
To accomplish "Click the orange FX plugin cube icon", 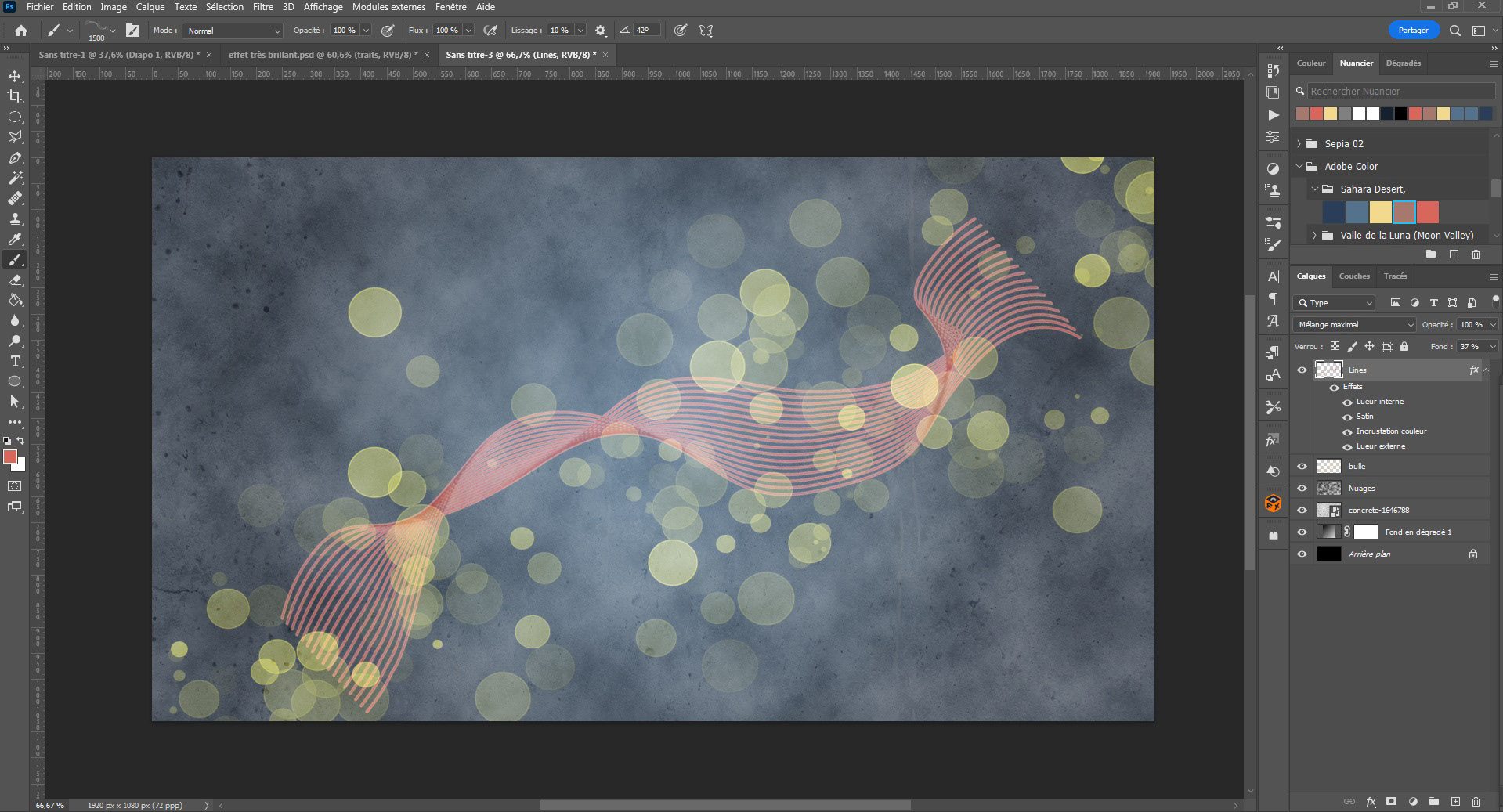I will click(x=1273, y=503).
